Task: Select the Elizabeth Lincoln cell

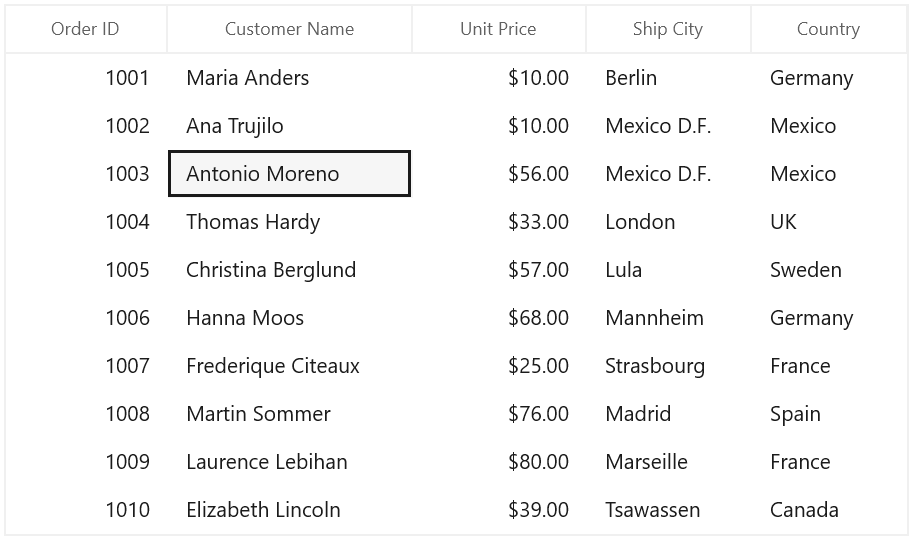Action: [x=289, y=510]
